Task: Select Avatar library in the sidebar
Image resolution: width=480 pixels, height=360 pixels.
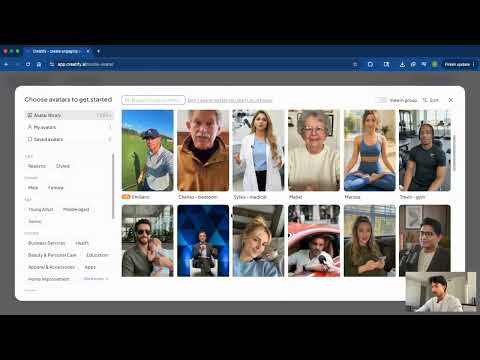Action: [x=69, y=115]
